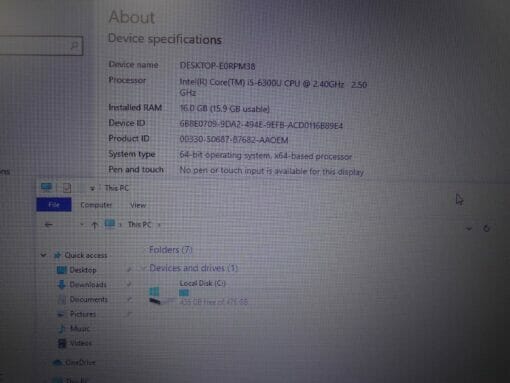Select OneDrive in navigation pane
Viewport: 510px width, 383px height.
click(x=80, y=362)
